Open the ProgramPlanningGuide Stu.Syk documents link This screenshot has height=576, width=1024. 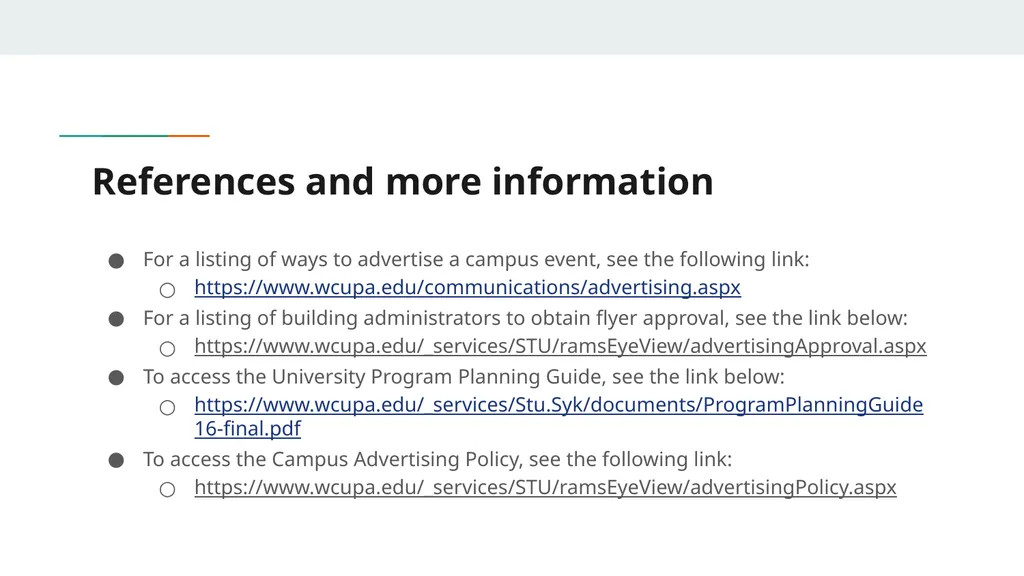tap(558, 405)
